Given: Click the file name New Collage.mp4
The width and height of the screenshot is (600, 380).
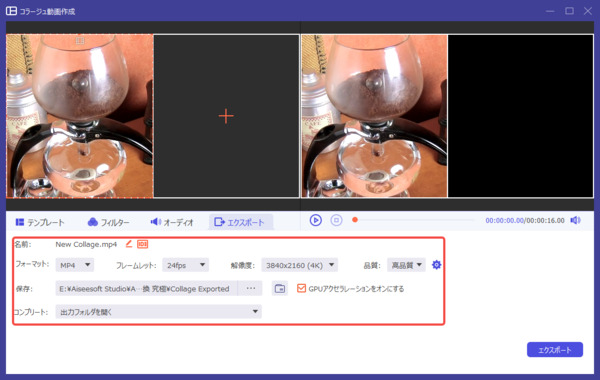Looking at the screenshot, I should click(x=86, y=244).
